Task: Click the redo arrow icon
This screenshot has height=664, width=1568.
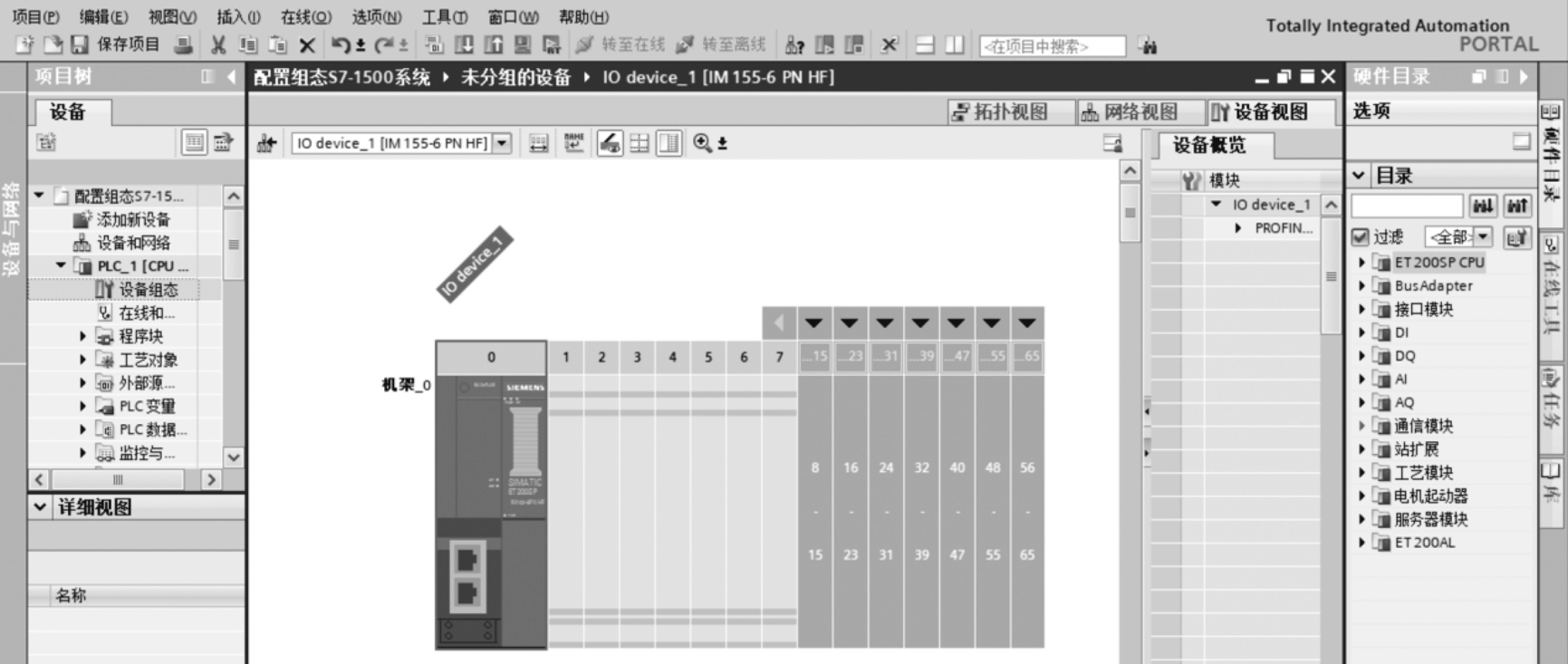Action: (x=384, y=44)
